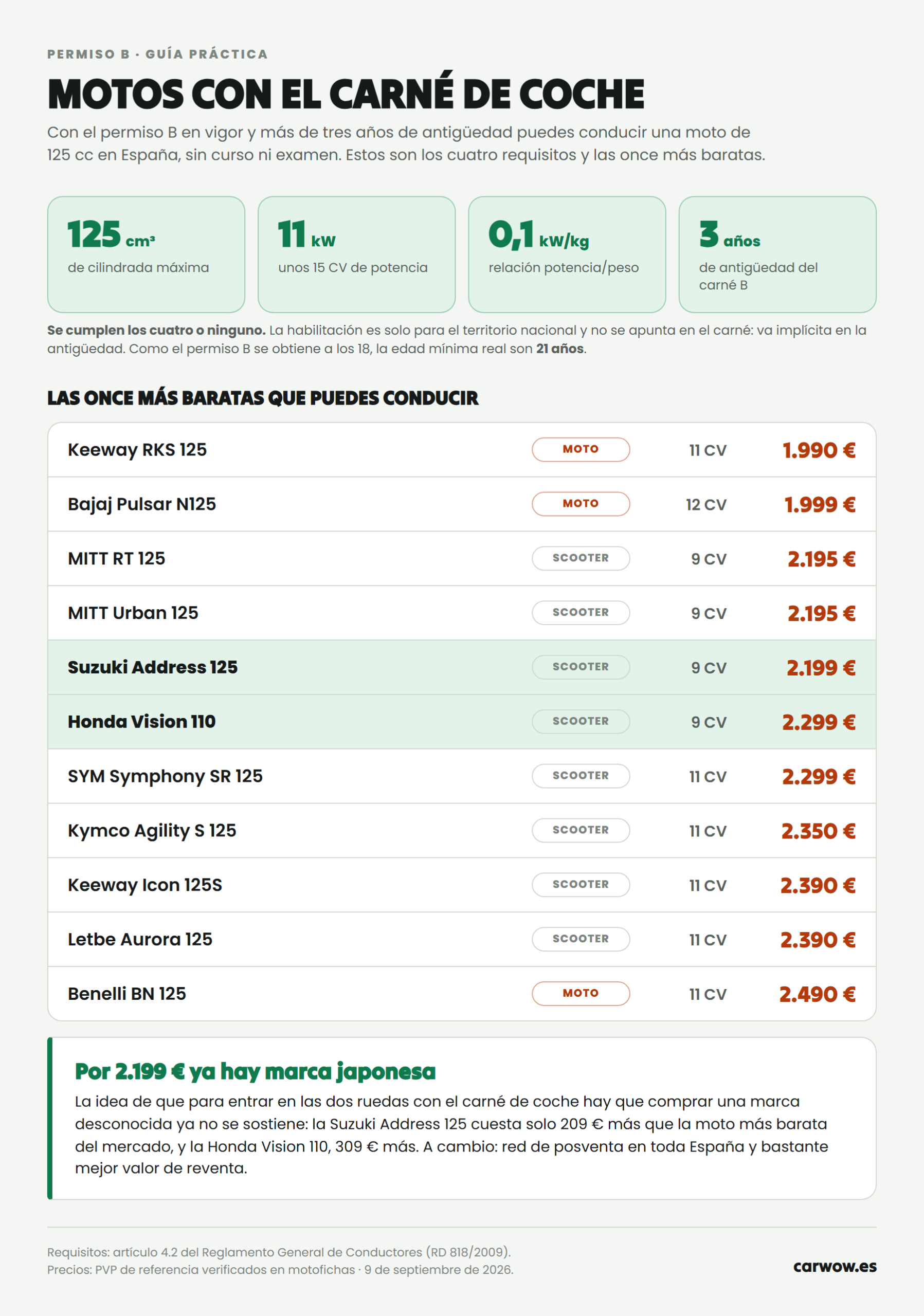Click SCOOTER tag in MITT RT 125 row
This screenshot has height=1316, width=924.
581,558
